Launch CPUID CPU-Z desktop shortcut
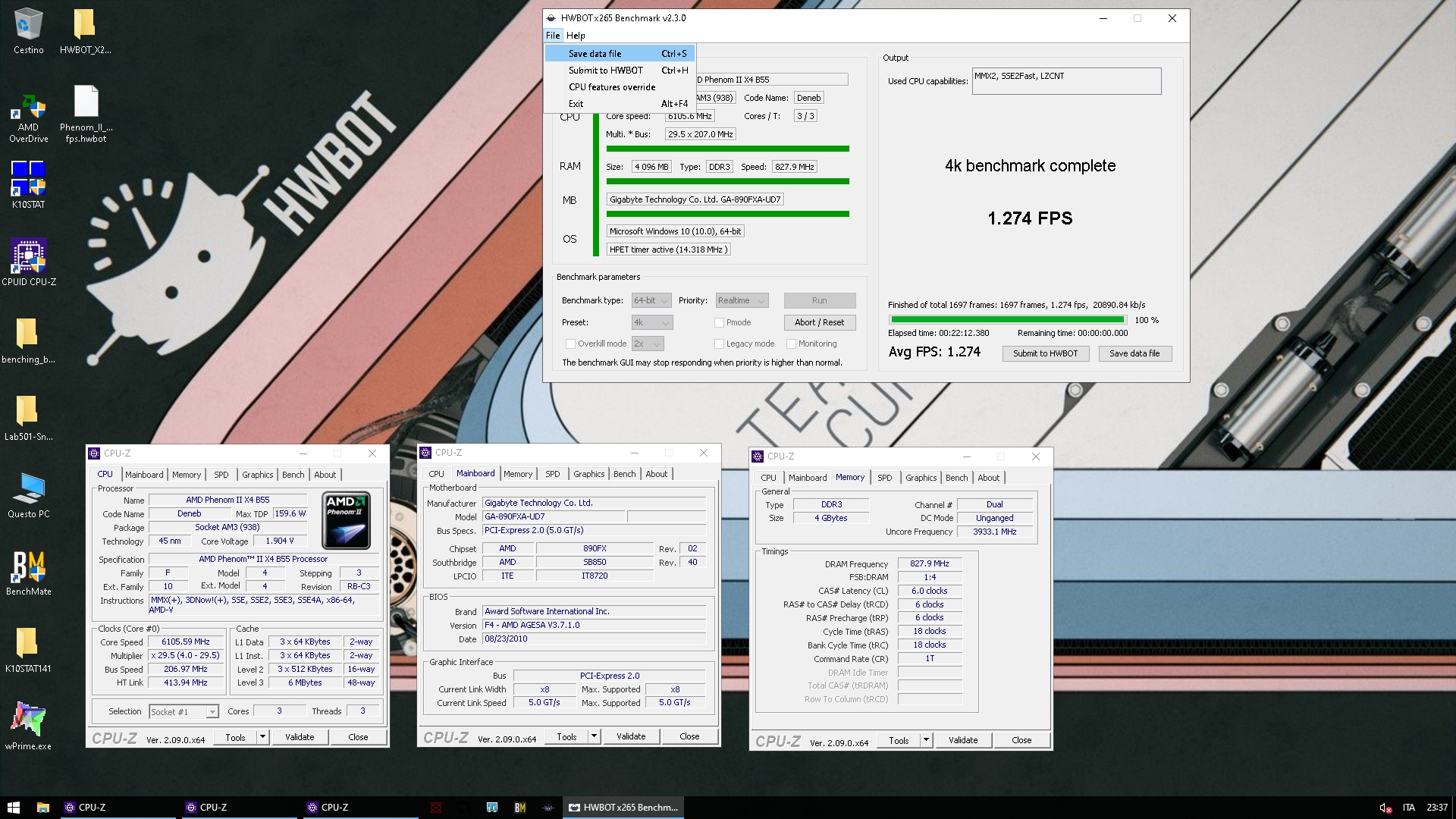 28,262
